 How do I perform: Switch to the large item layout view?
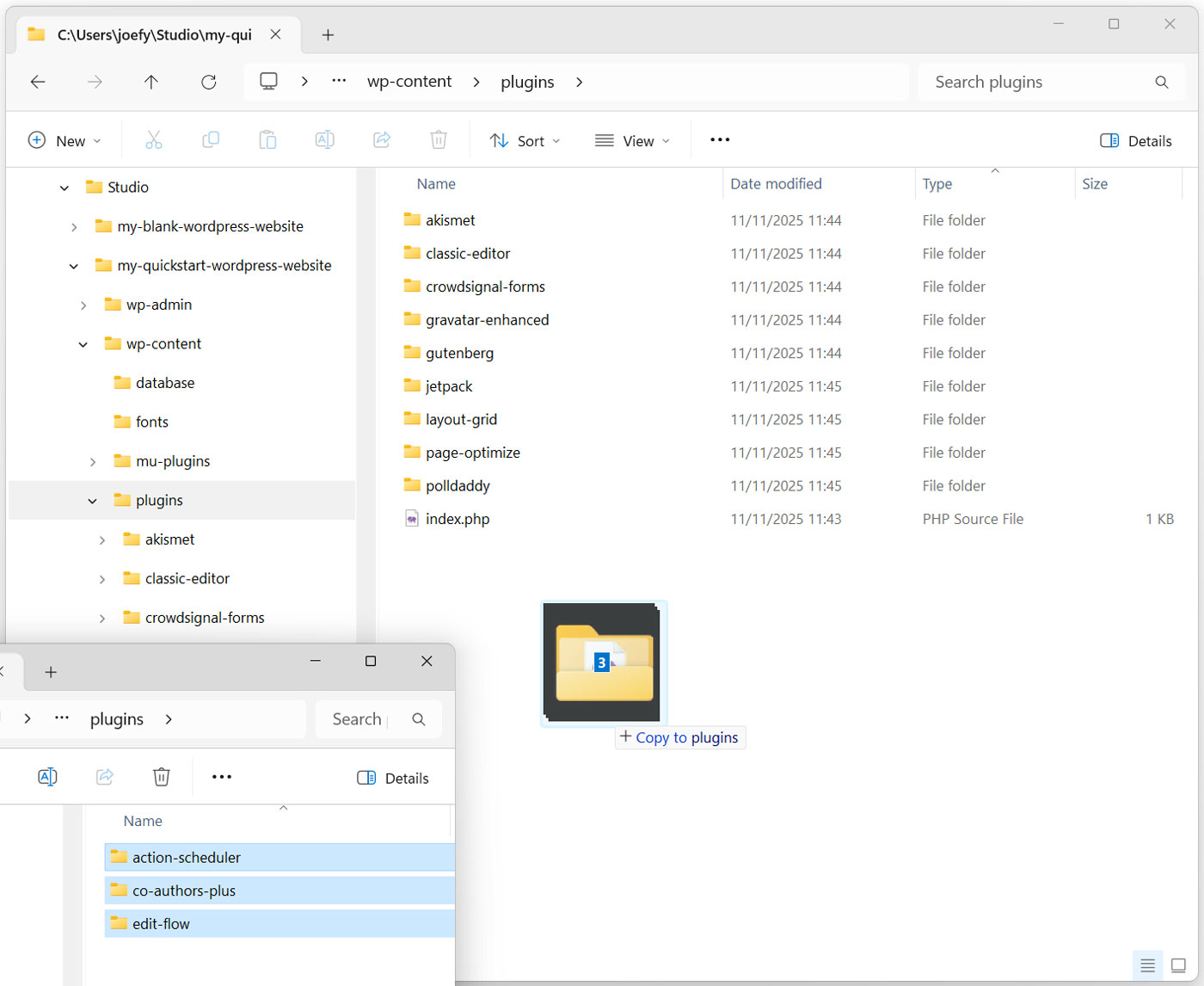pyautogui.click(x=1180, y=964)
